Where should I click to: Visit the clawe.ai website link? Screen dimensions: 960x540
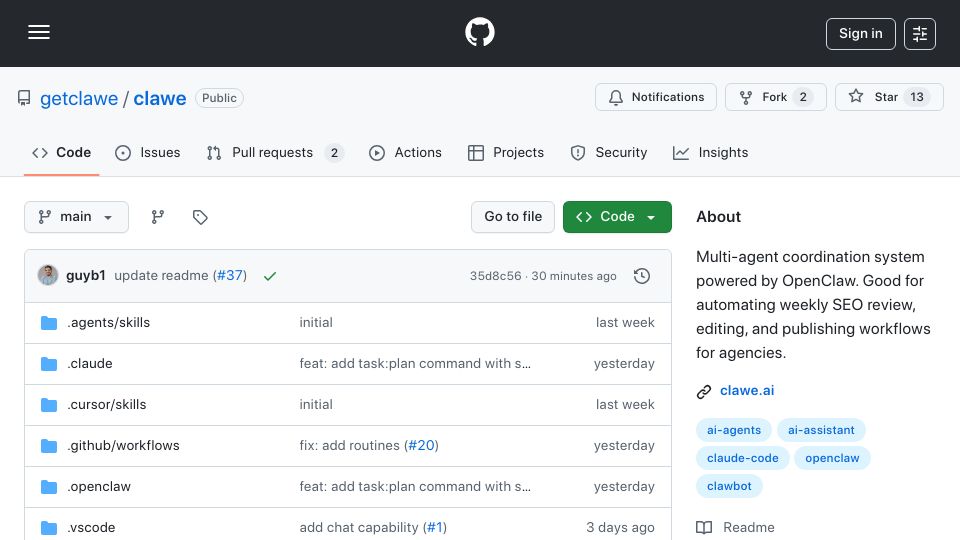pyautogui.click(x=747, y=391)
